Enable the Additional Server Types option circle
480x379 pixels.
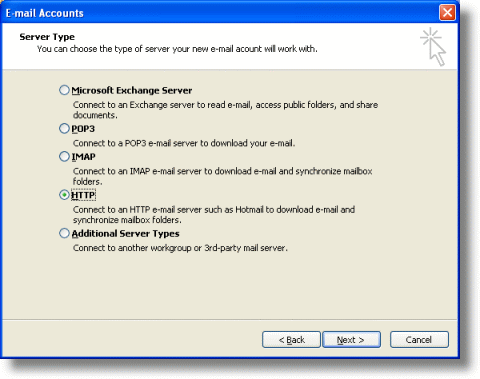pyautogui.click(x=64, y=233)
